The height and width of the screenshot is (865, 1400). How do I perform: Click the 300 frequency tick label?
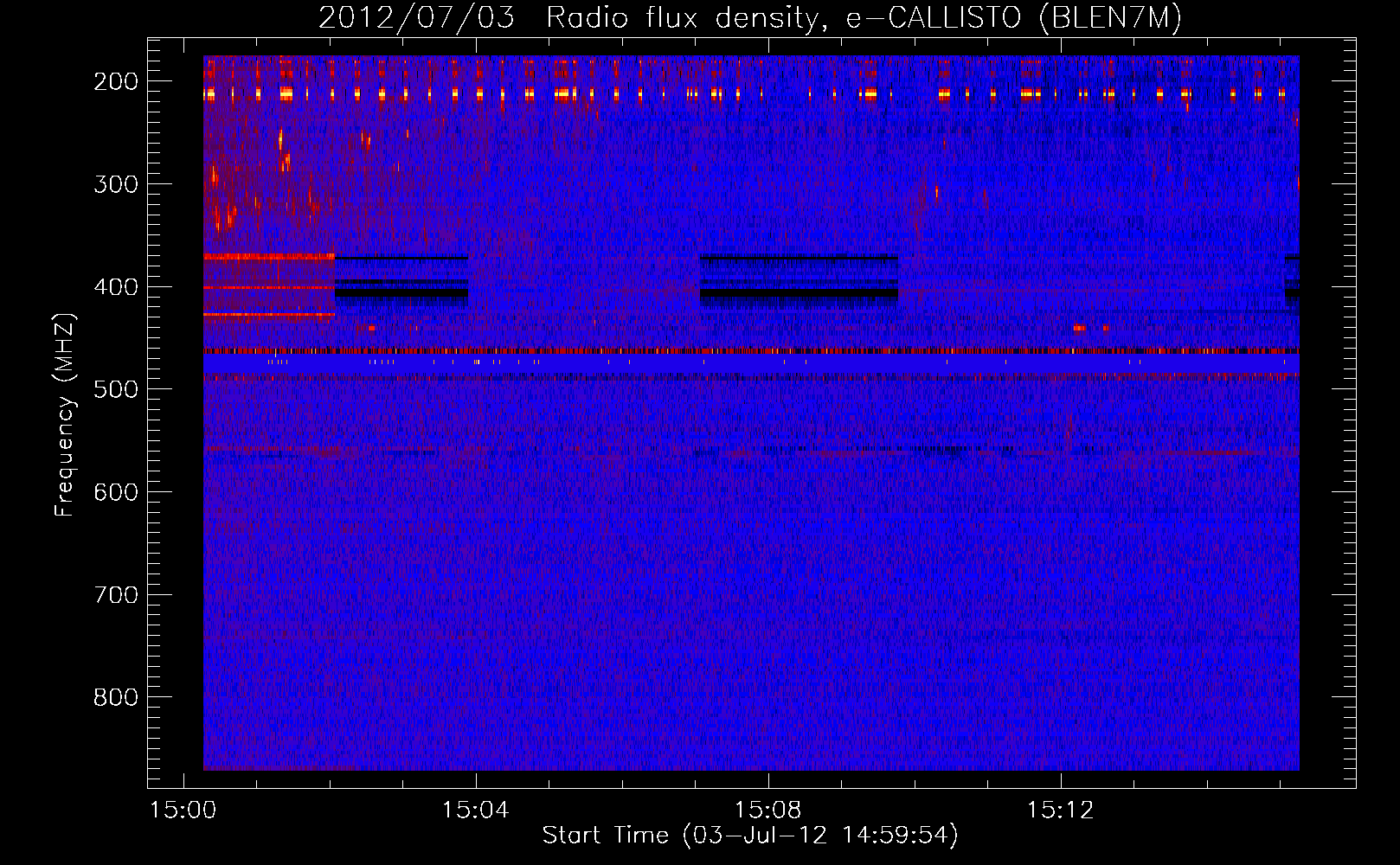click(x=116, y=184)
